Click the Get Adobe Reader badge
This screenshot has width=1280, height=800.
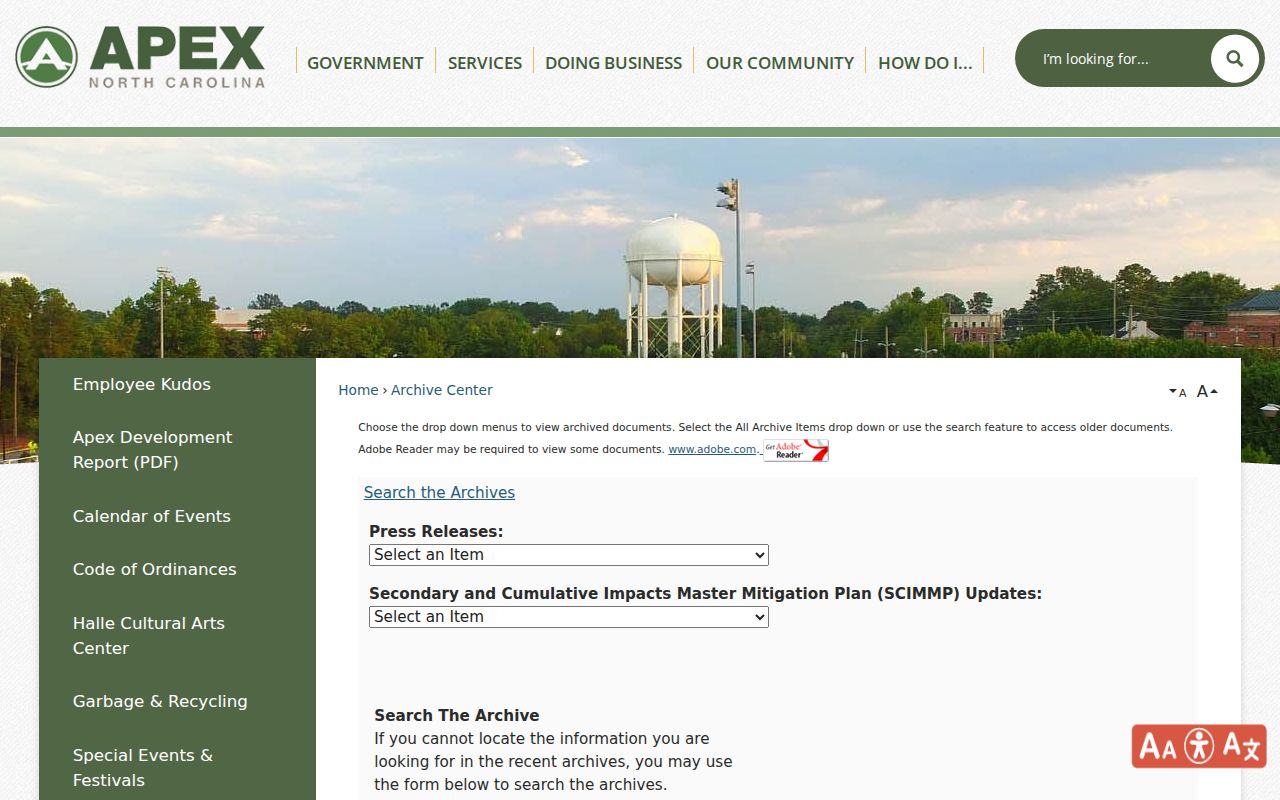[x=796, y=450]
